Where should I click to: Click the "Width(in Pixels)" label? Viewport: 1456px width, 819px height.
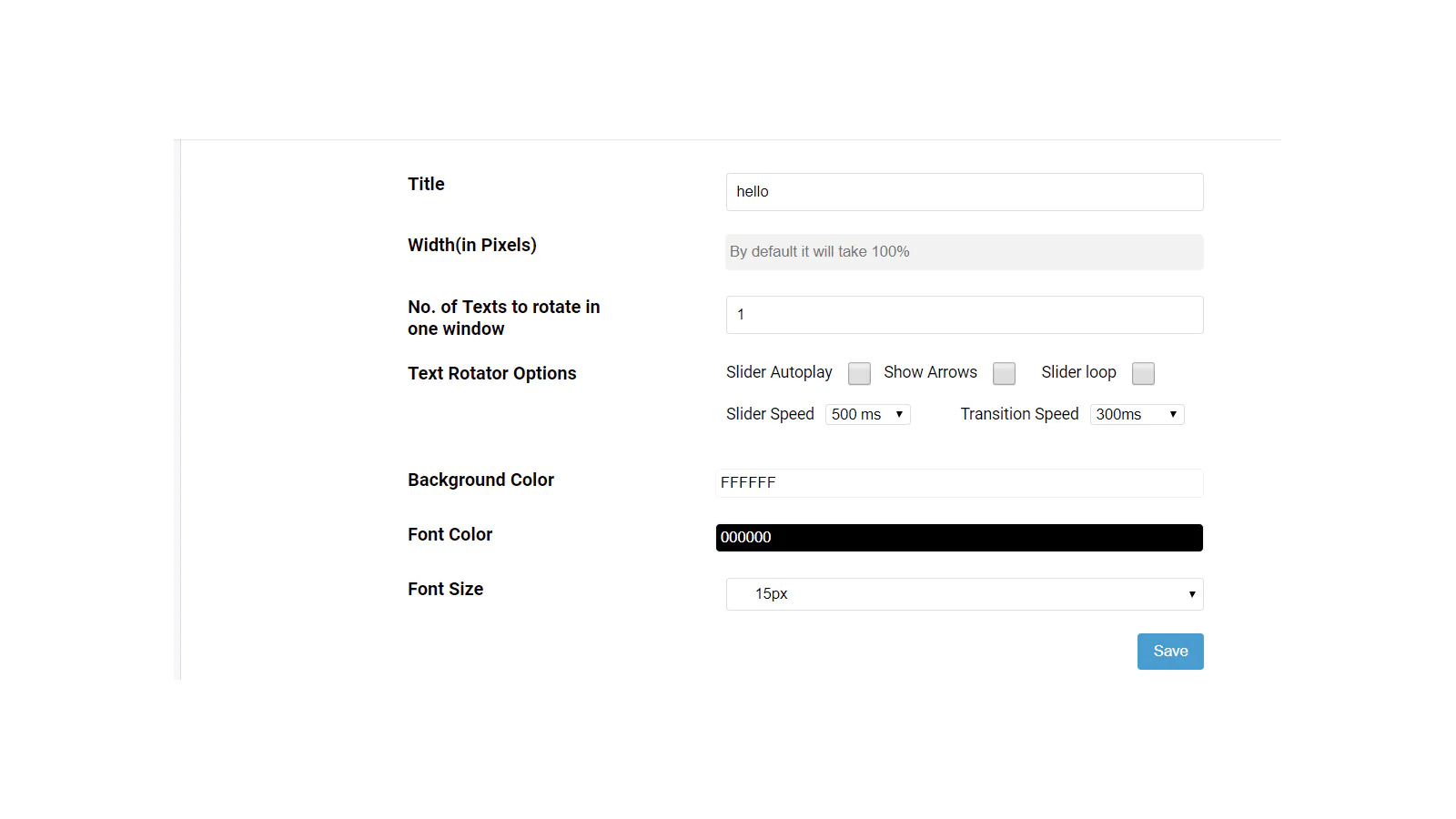pos(471,245)
